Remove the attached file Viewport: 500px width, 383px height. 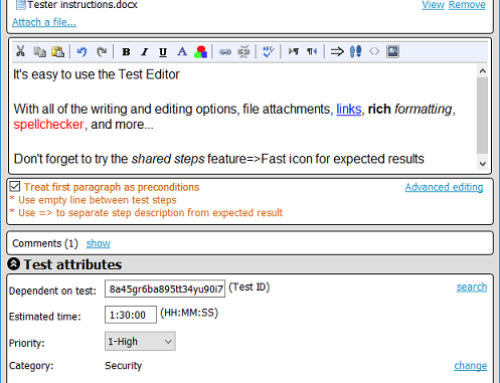click(467, 5)
